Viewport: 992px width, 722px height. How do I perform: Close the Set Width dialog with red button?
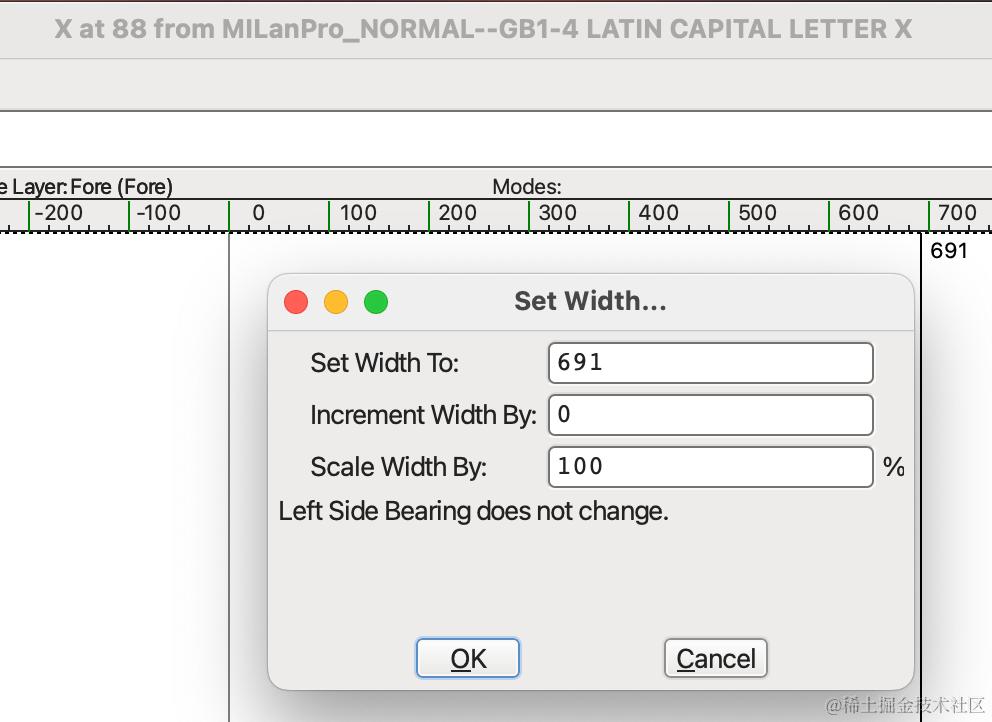296,301
